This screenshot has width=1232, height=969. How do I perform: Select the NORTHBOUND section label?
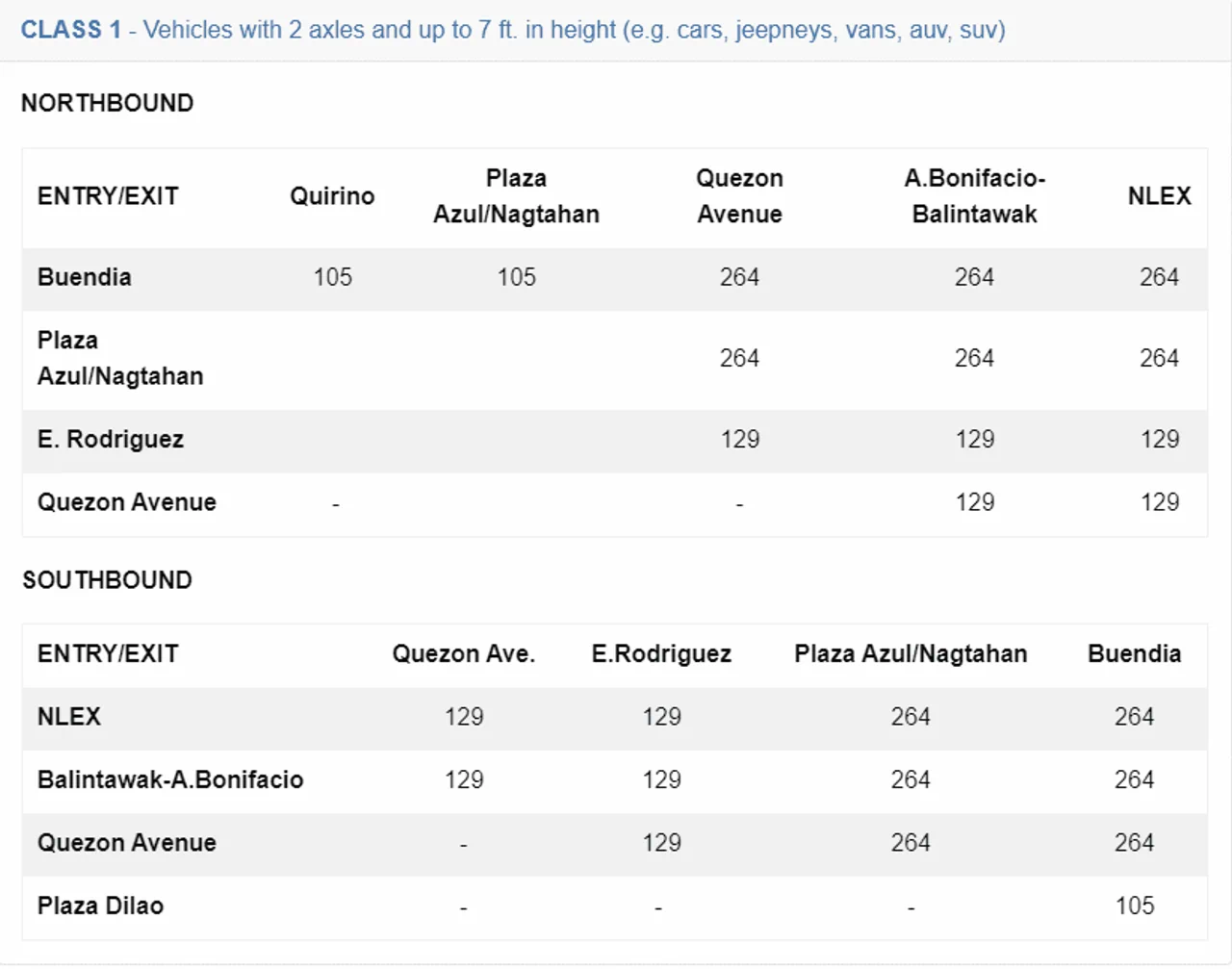click(x=108, y=103)
